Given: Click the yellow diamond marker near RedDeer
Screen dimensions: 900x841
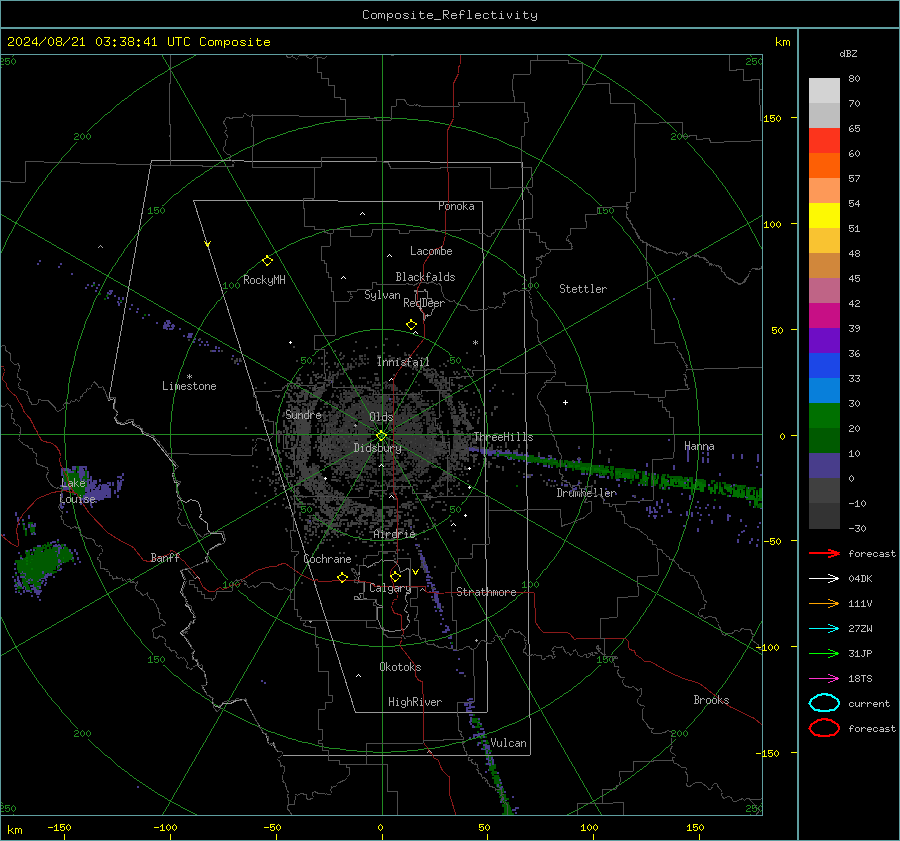Looking at the screenshot, I should [412, 324].
